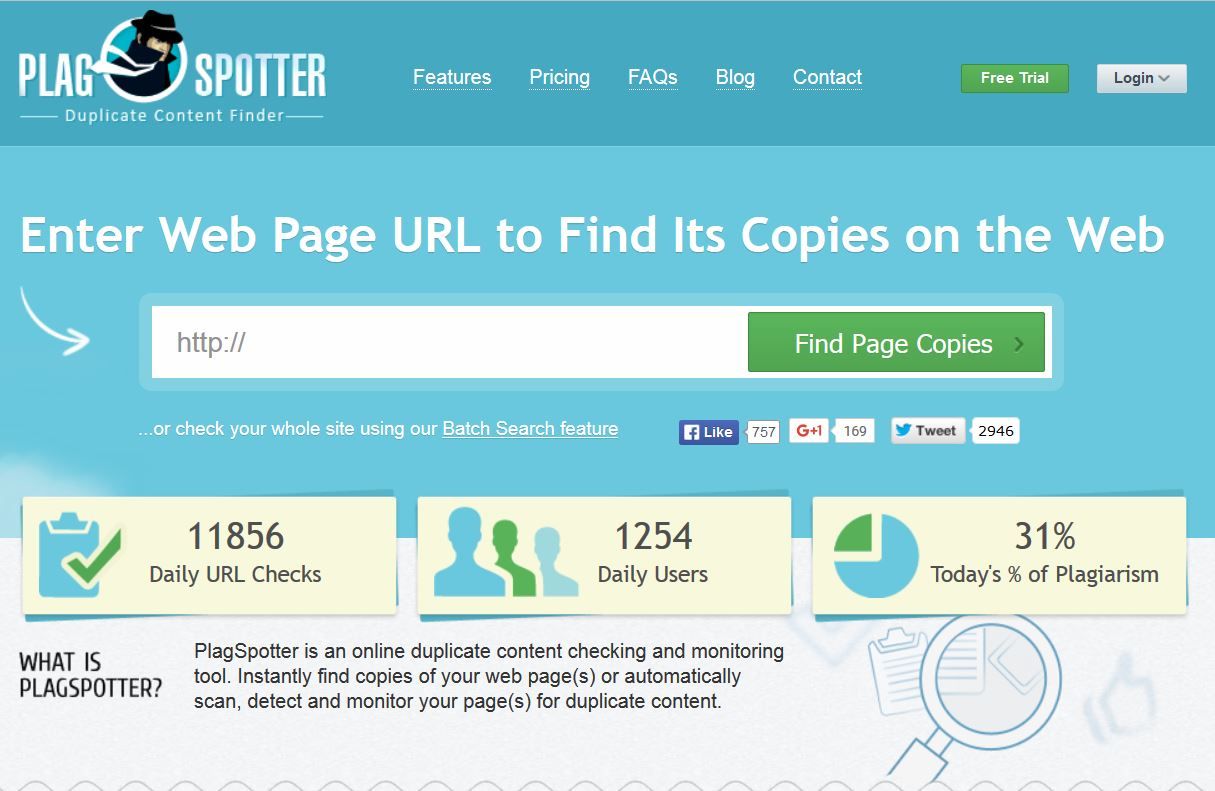The image size is (1215, 791).
Task: Open the Contact page
Action: [827, 77]
